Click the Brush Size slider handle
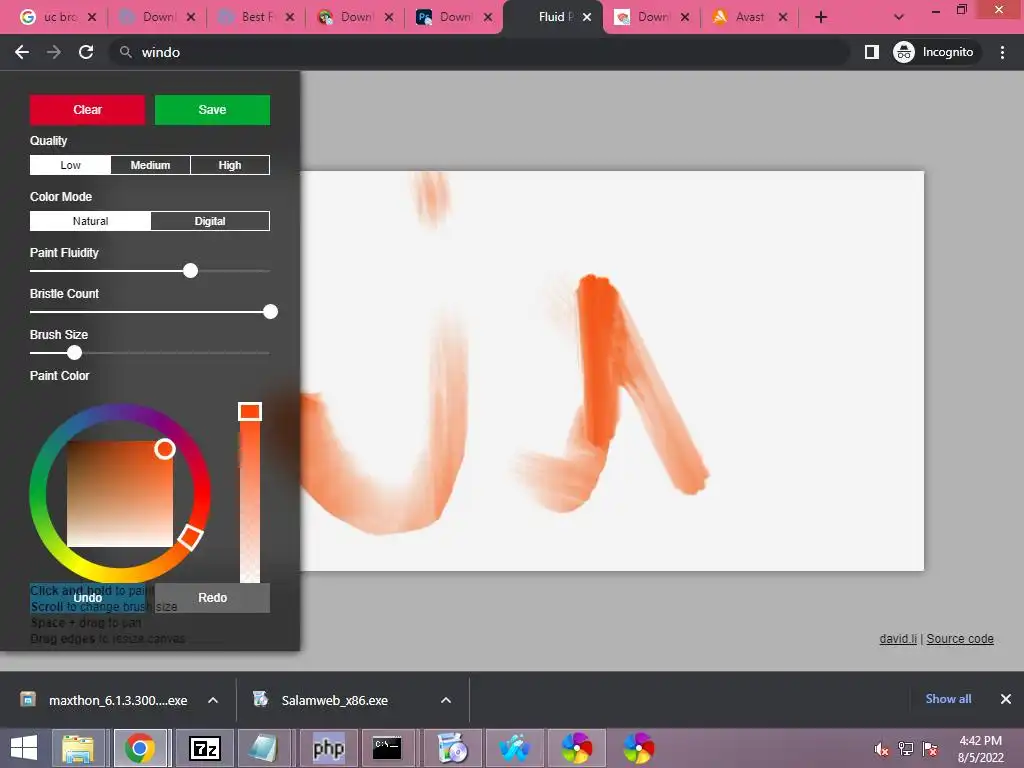The height and width of the screenshot is (768, 1024). click(74, 353)
